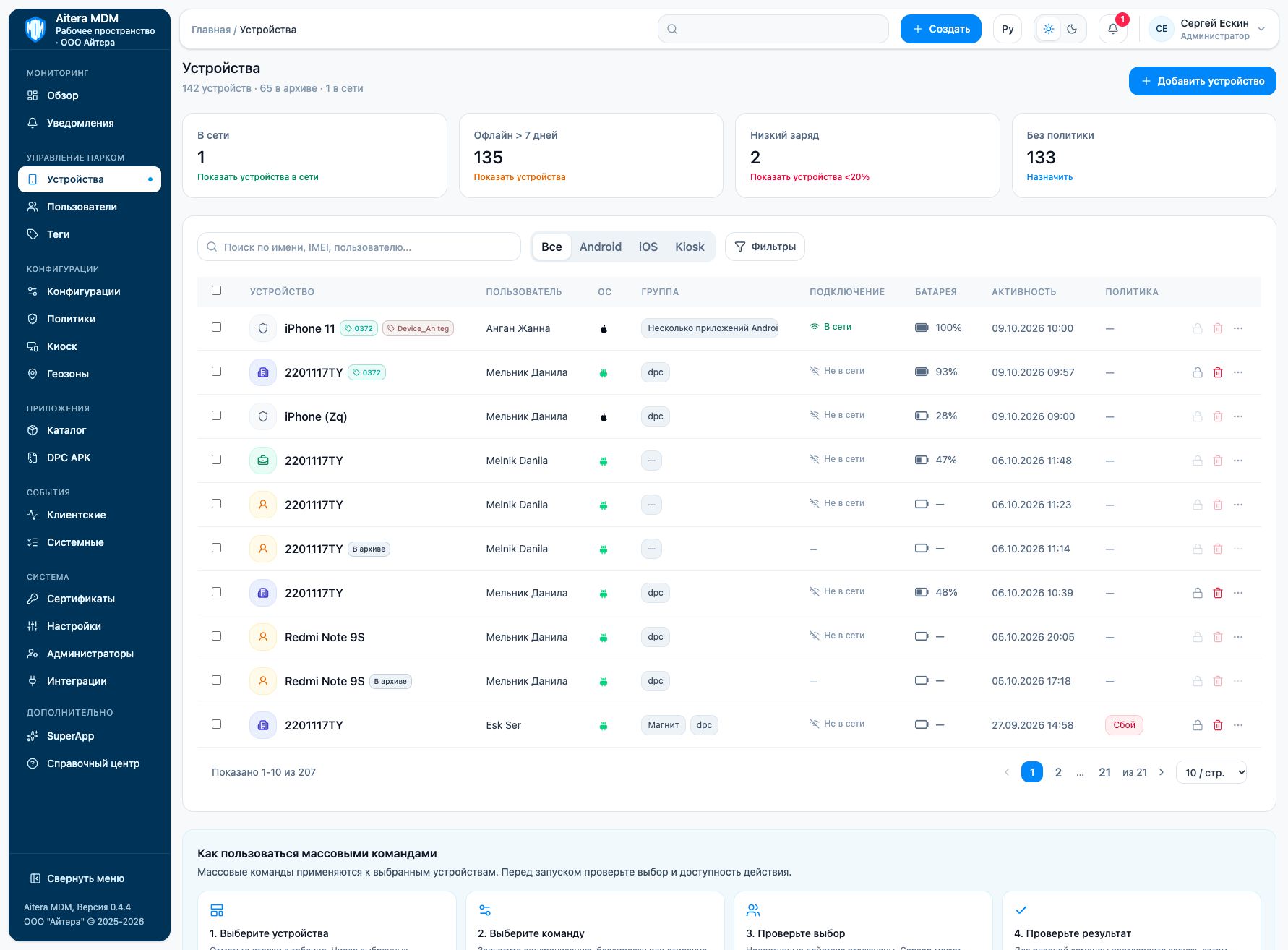
Task: Click the notification bell icon
Action: pos(1113,29)
